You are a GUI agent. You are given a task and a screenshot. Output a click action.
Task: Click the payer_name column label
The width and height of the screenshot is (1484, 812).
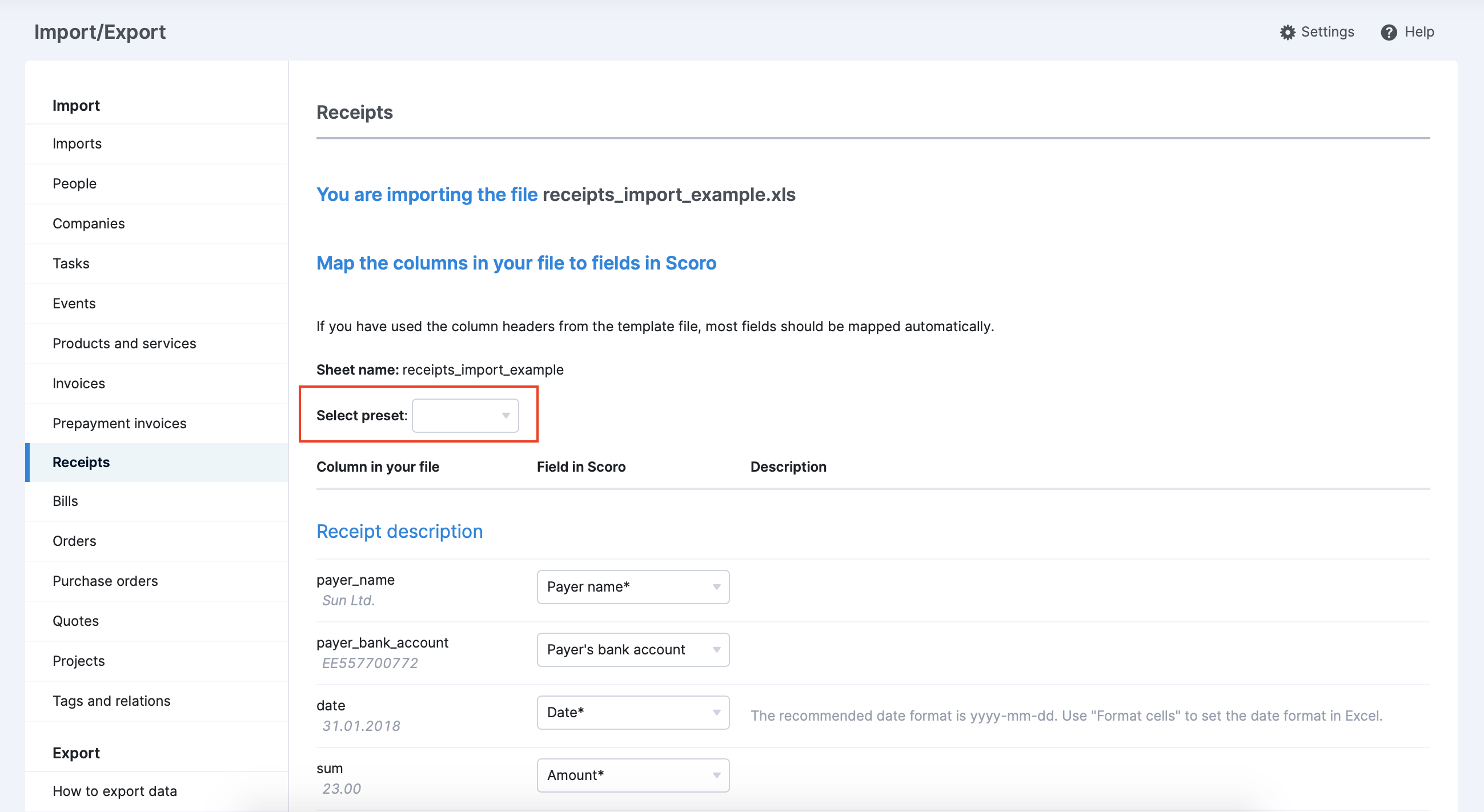coord(355,580)
